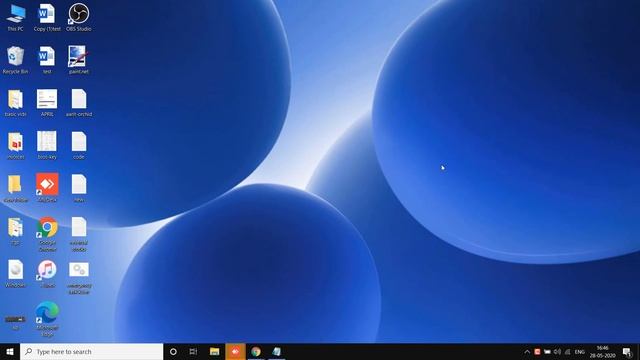Click the battery icon in system tray
This screenshot has width=640, height=360.
point(547,352)
